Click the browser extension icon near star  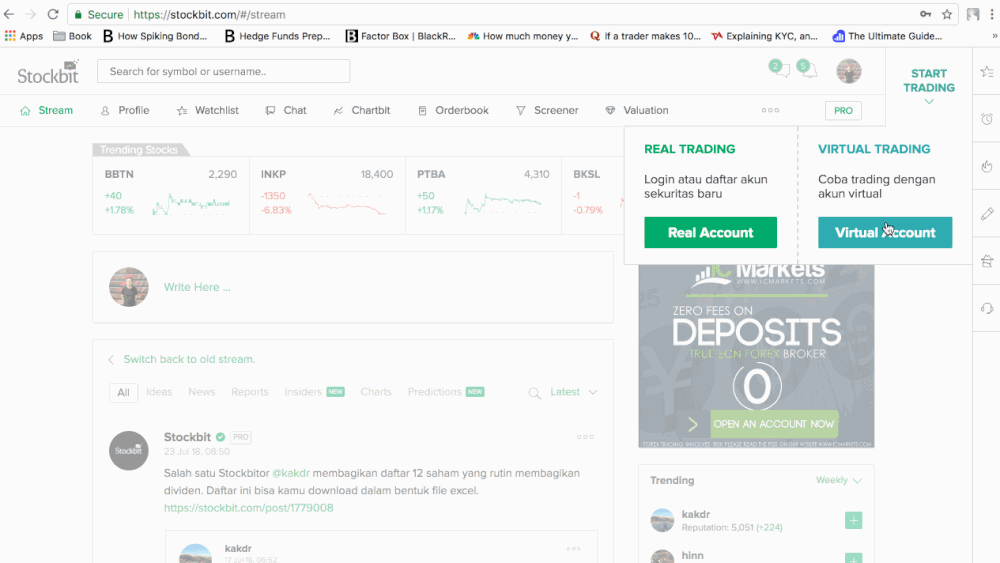973,14
